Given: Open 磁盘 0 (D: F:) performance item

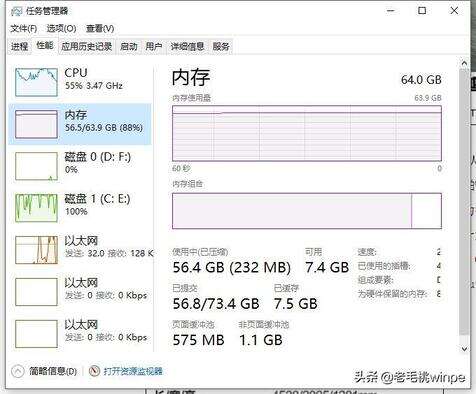Looking at the screenshot, I should click(80, 166).
